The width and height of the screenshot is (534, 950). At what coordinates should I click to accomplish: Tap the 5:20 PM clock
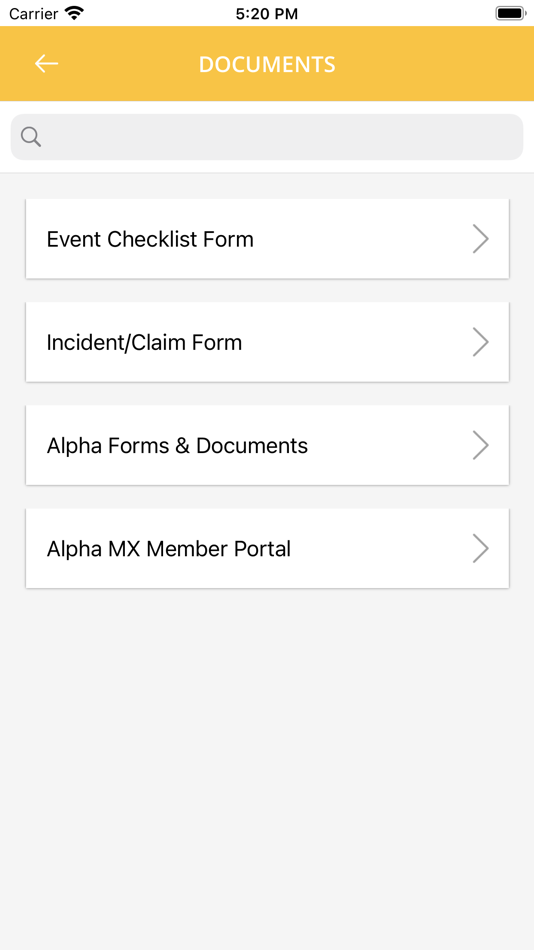tap(267, 13)
